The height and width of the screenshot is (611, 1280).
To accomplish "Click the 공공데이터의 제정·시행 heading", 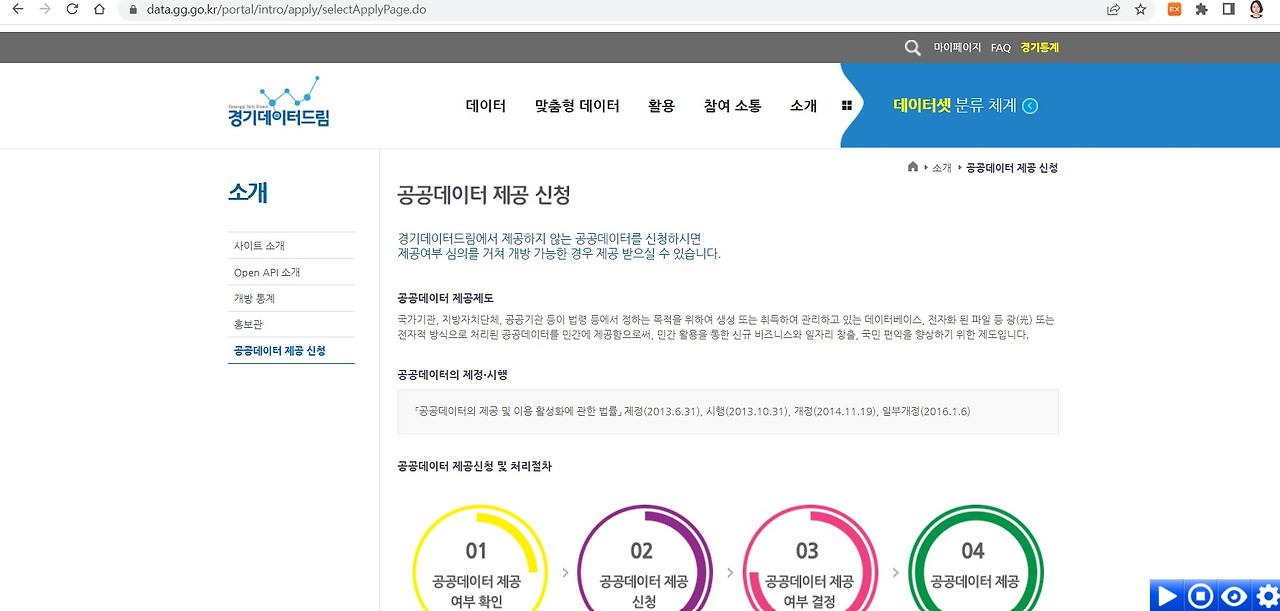I will click(x=452, y=374).
